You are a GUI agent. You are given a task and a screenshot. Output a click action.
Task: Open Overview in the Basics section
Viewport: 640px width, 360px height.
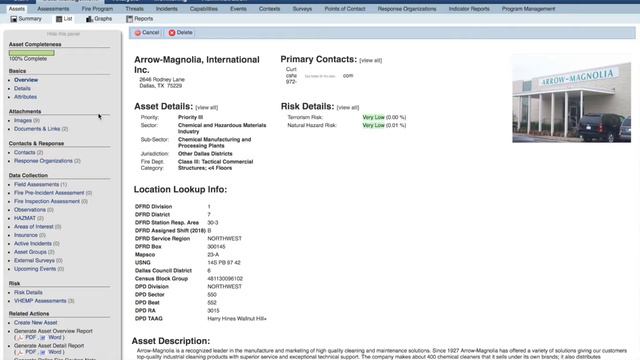point(26,80)
